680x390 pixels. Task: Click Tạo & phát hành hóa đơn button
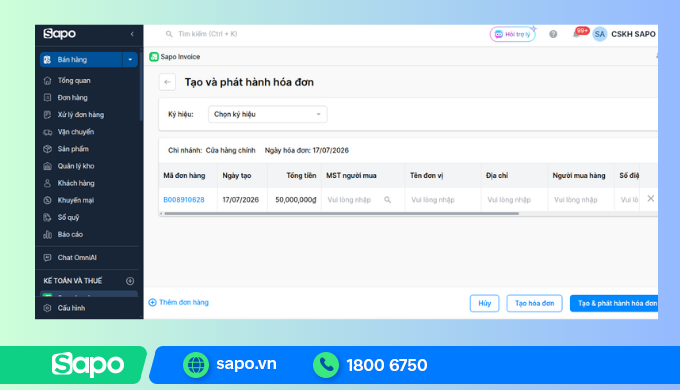pos(614,303)
